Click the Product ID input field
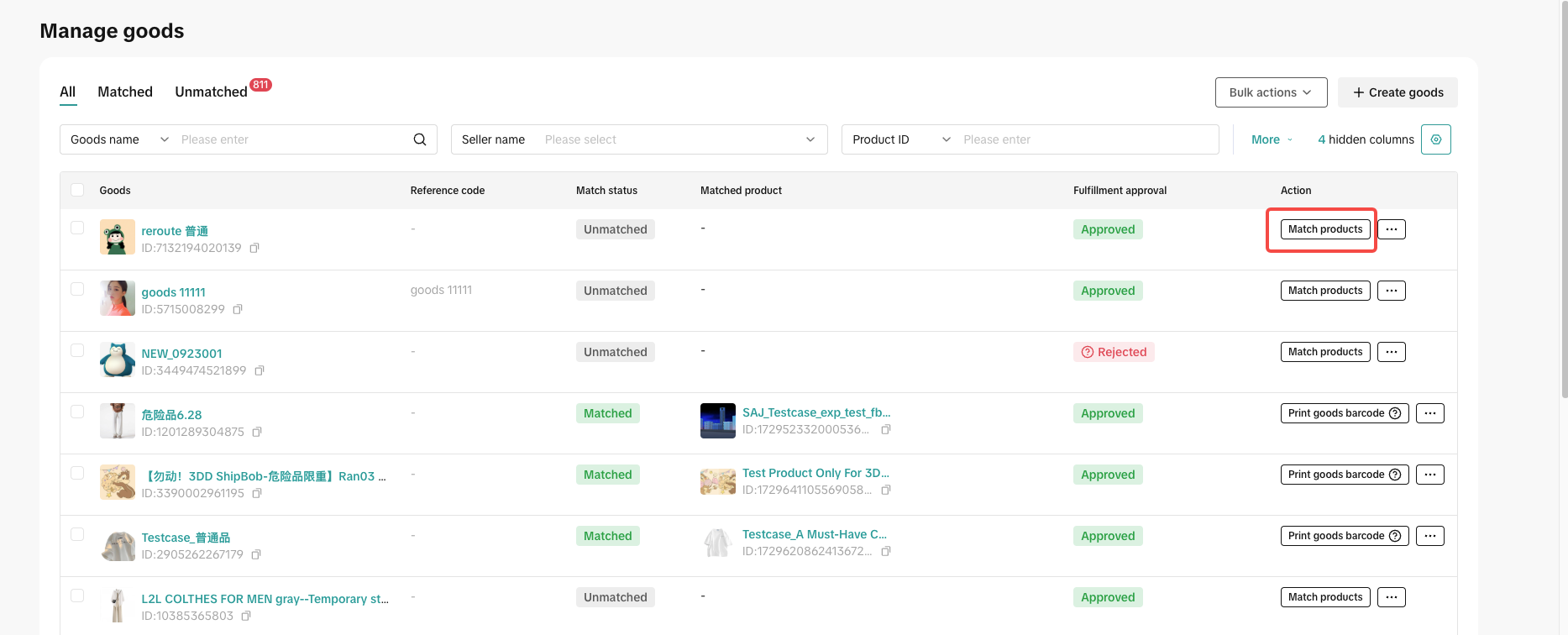Viewport: 1568px width, 635px height. (1083, 139)
